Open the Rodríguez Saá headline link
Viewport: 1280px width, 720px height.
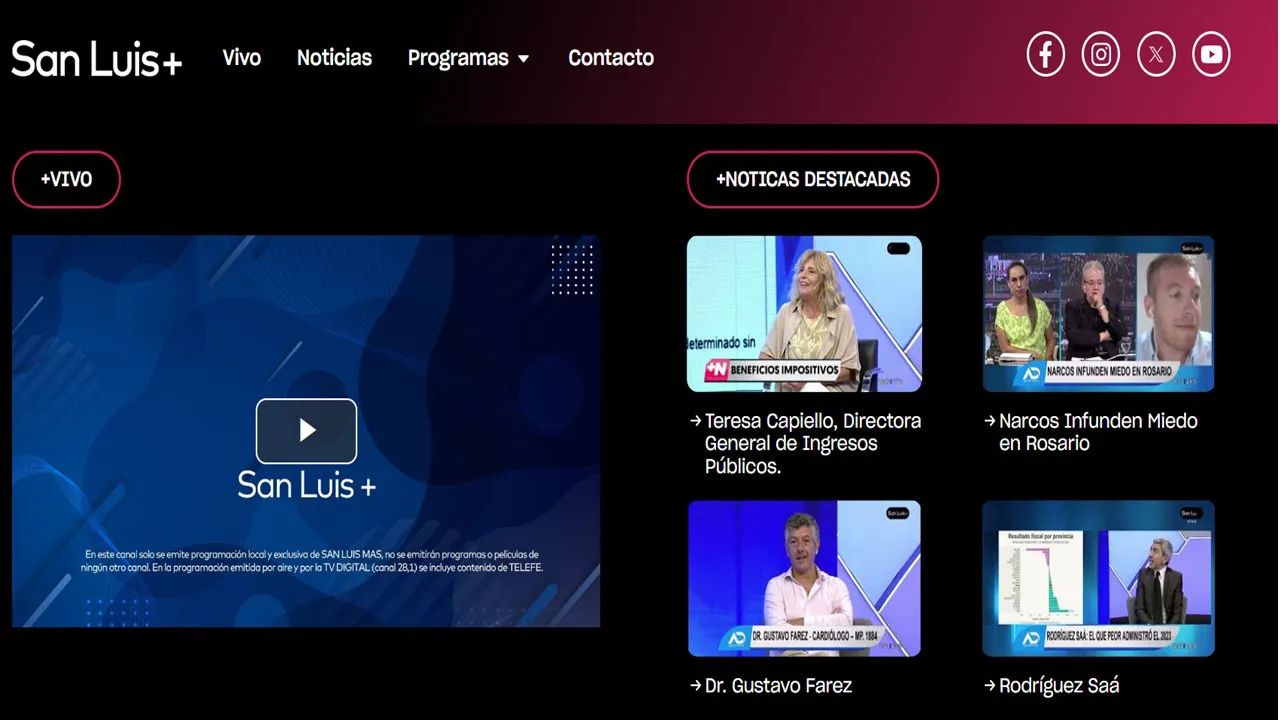coord(1059,686)
